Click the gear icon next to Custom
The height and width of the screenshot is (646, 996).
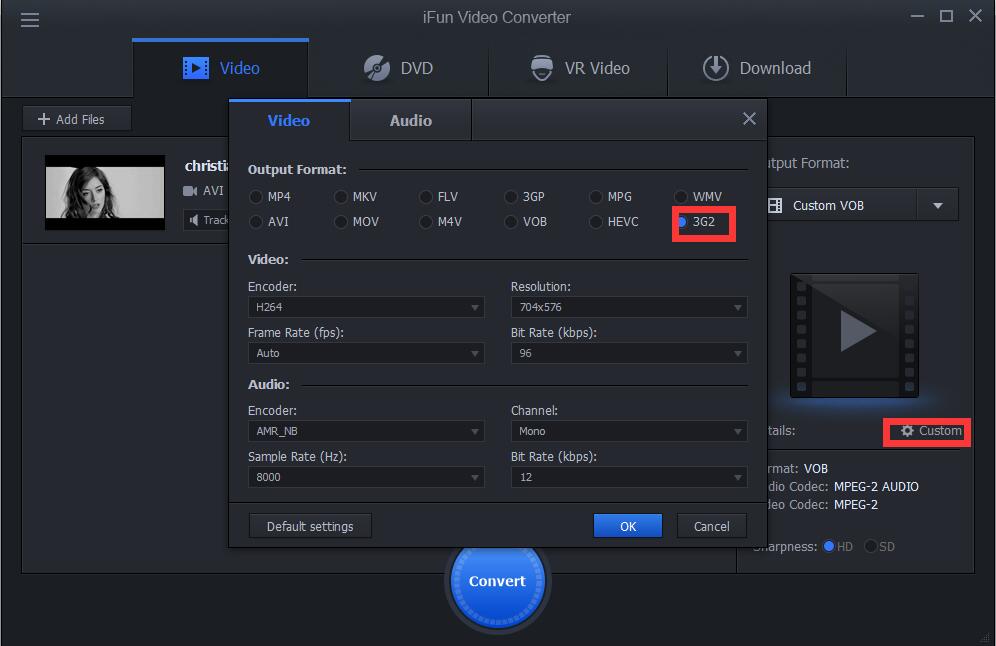(907, 431)
